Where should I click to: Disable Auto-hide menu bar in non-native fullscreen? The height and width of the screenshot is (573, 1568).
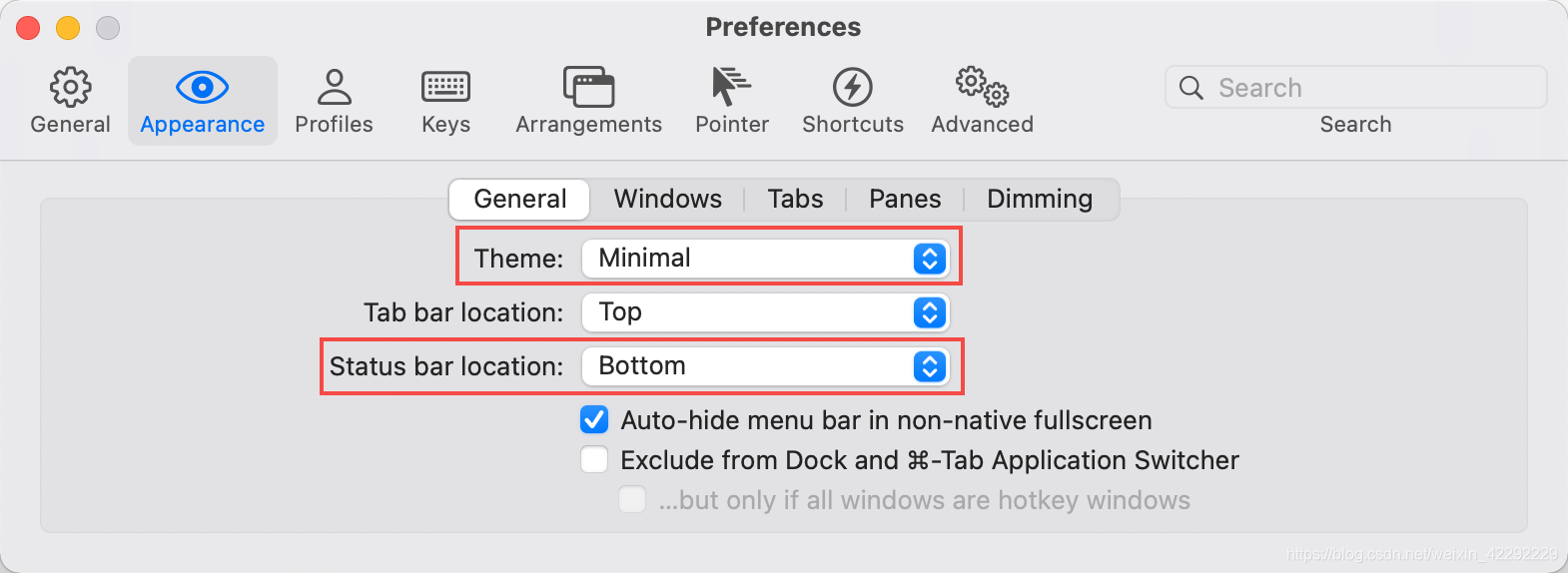[x=594, y=419]
